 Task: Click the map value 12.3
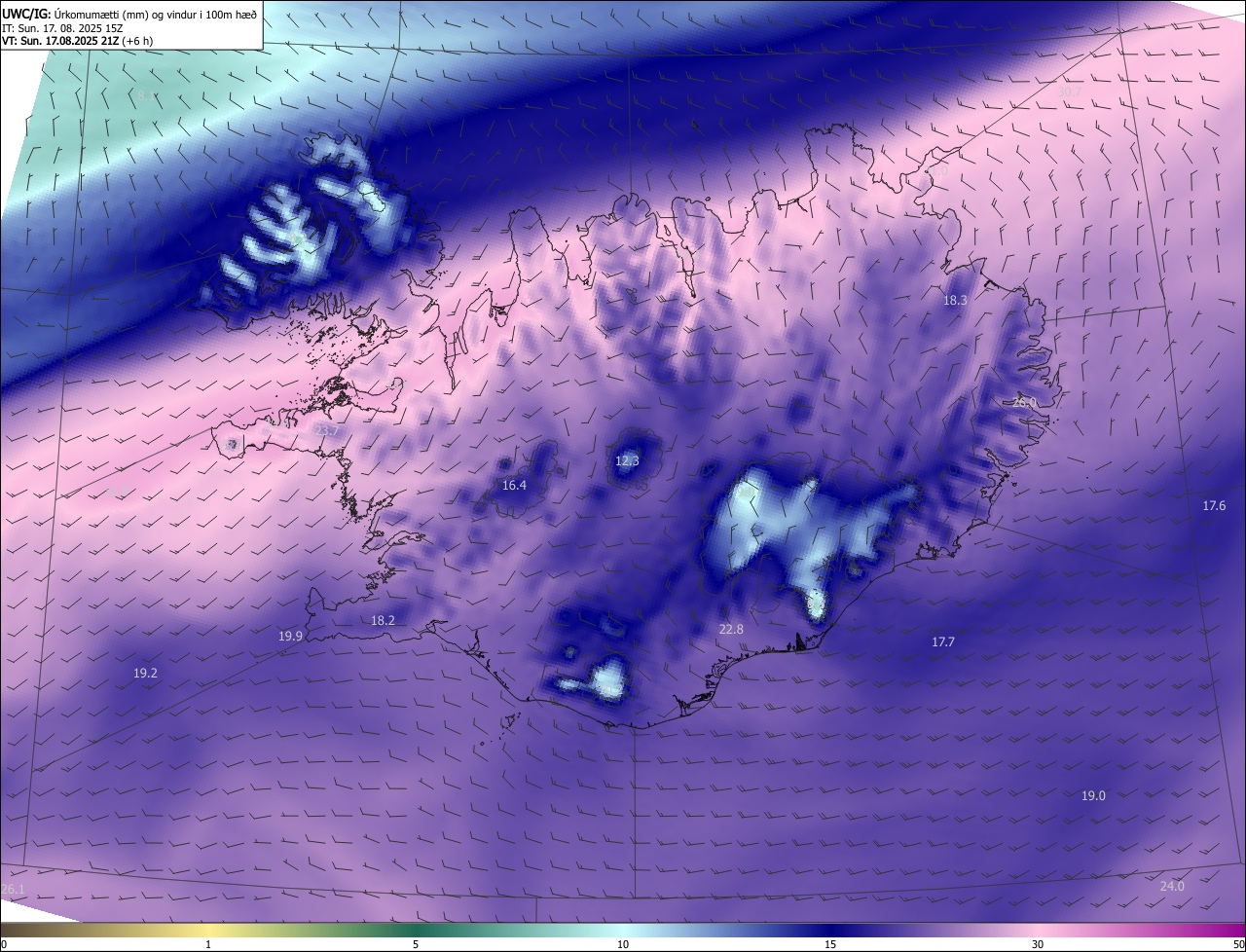click(627, 461)
